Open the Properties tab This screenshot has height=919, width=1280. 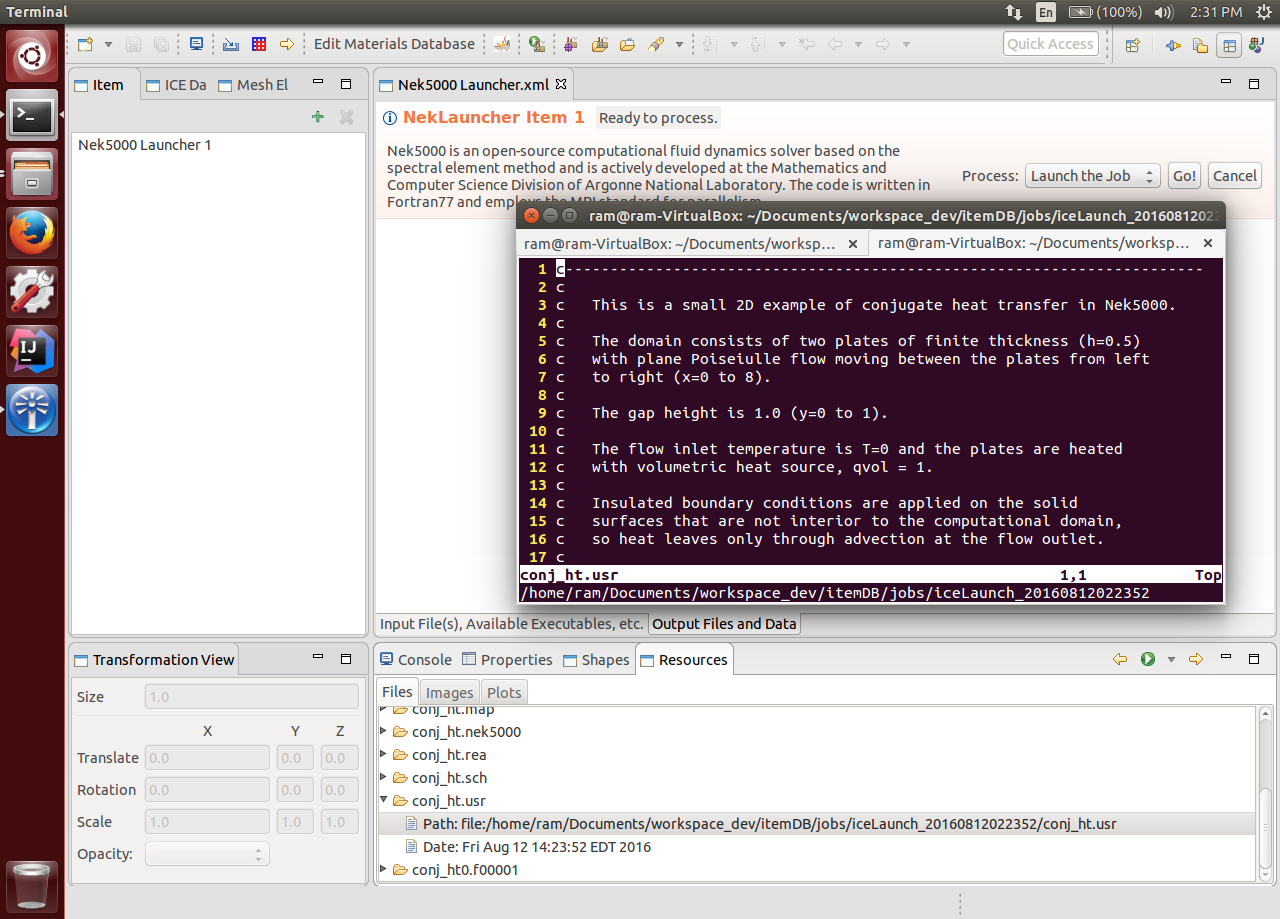point(507,660)
